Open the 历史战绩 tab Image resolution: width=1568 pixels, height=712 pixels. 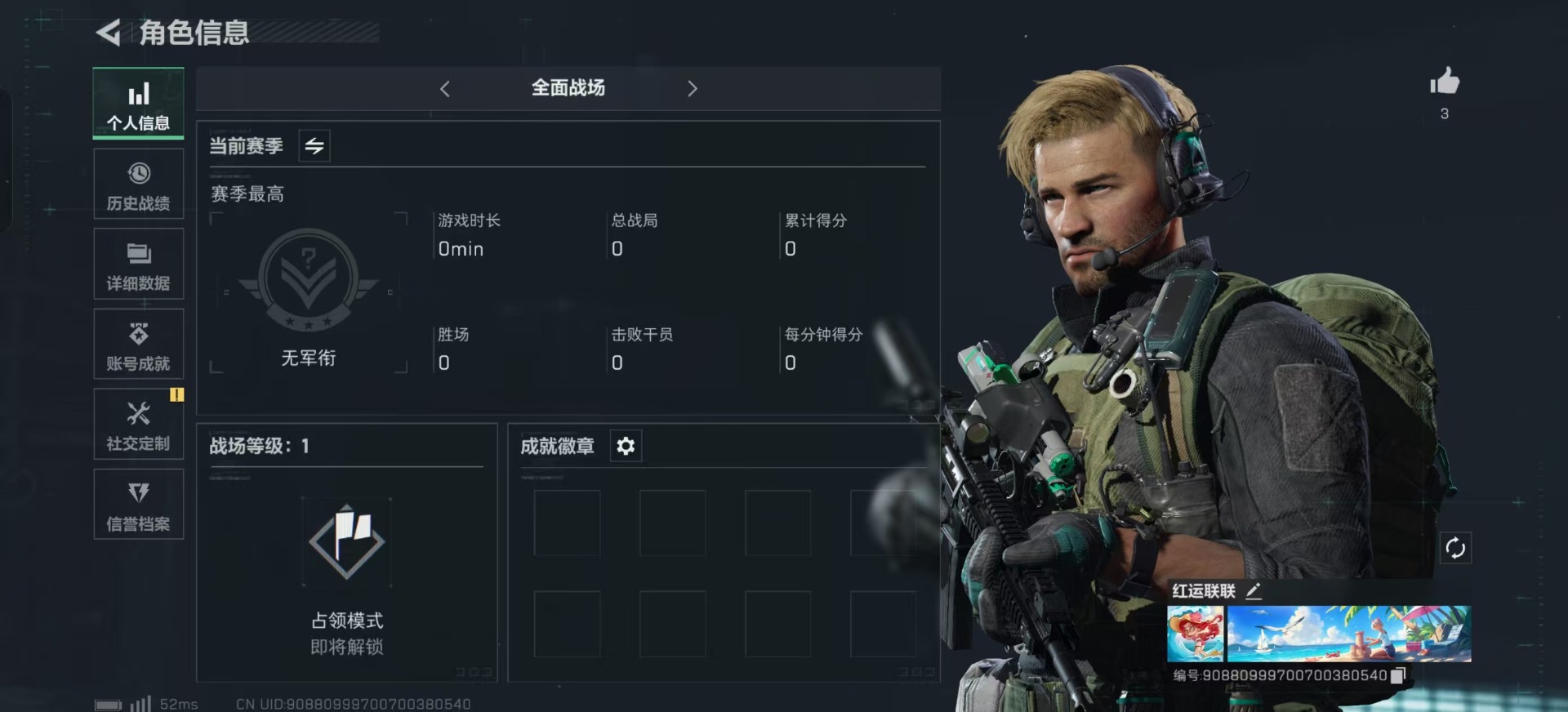click(x=139, y=185)
